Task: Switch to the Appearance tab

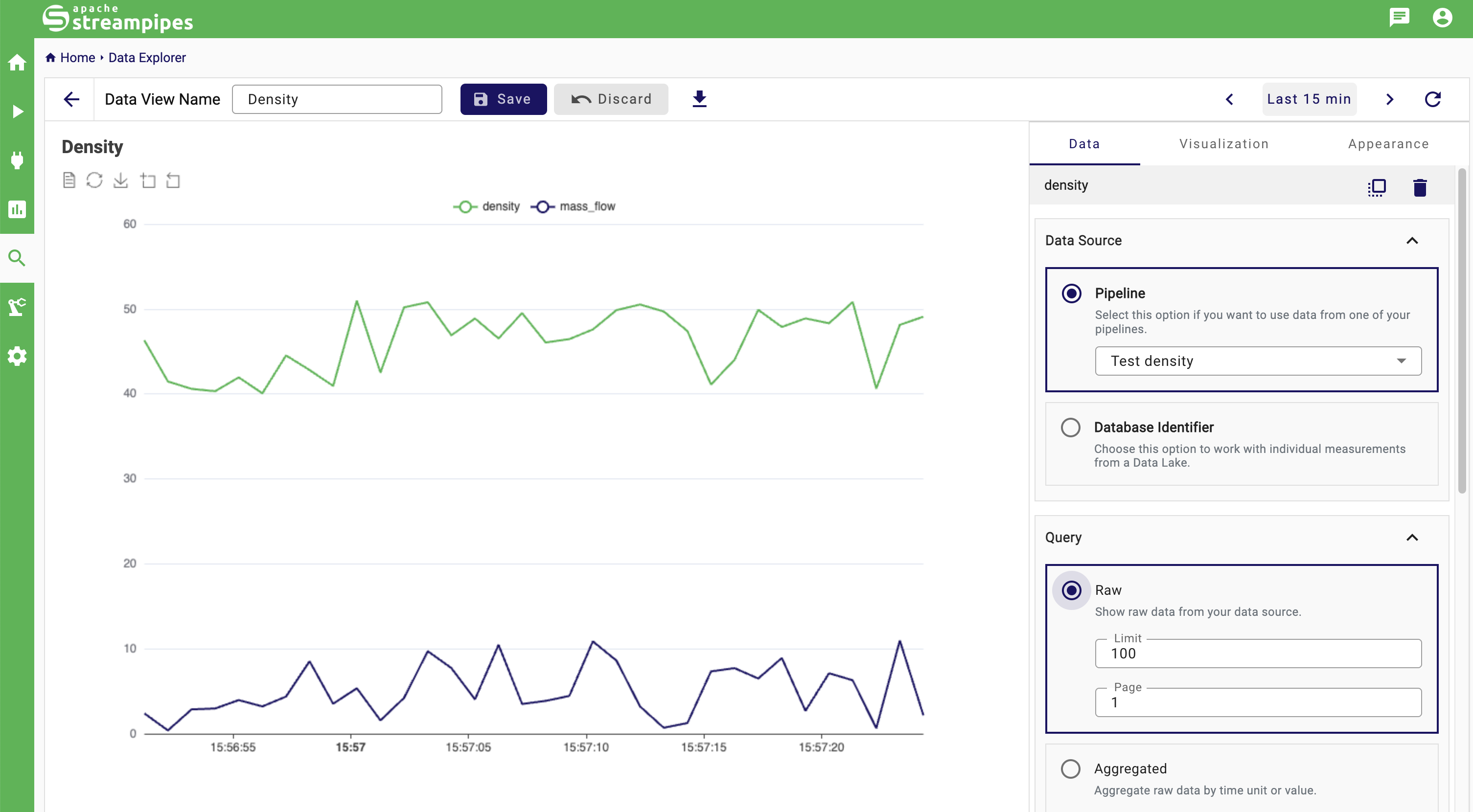Action: click(1388, 144)
